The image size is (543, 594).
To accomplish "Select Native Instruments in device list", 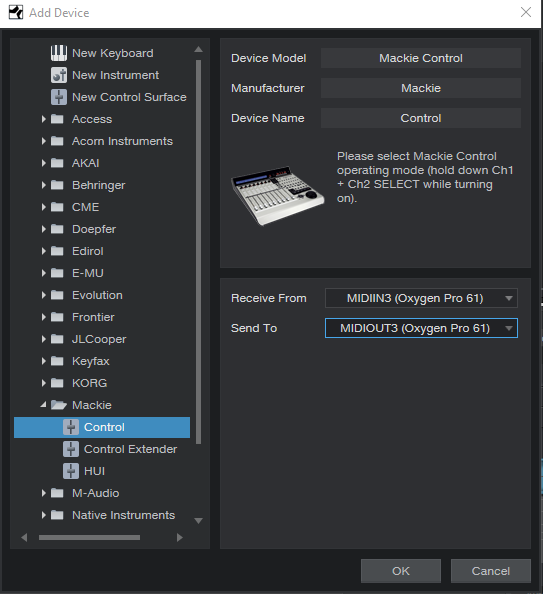I will coord(124,515).
